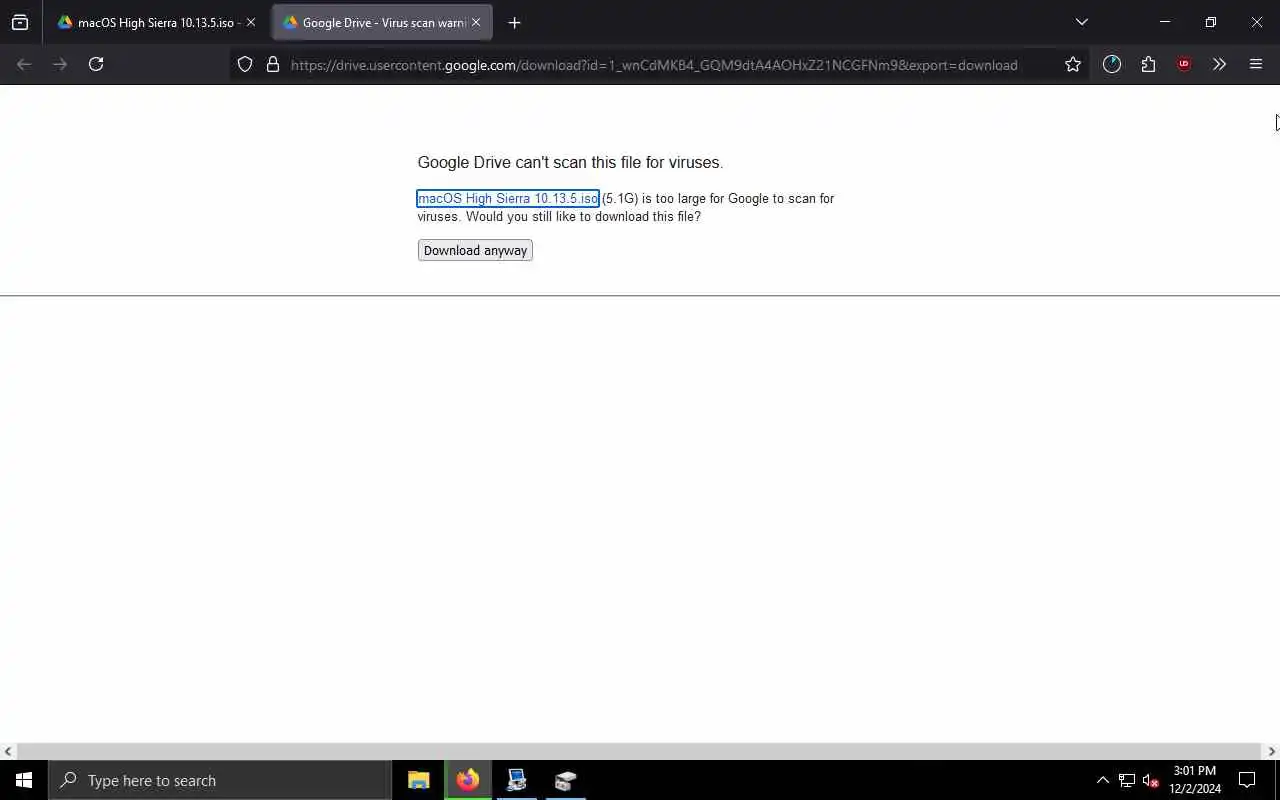
Task: Click the scroll right arrow
Action: (x=1272, y=751)
